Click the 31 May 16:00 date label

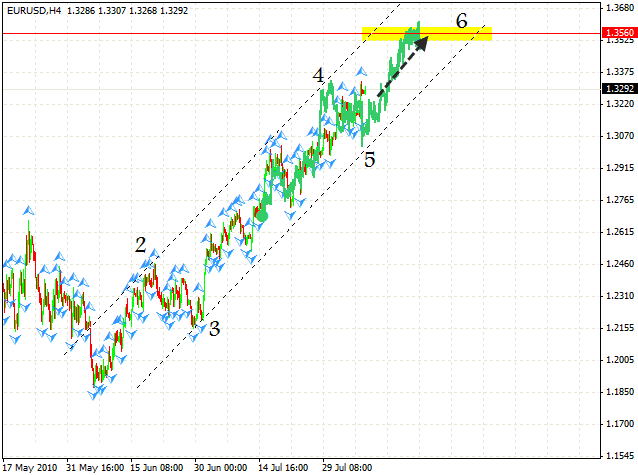[x=95, y=468]
